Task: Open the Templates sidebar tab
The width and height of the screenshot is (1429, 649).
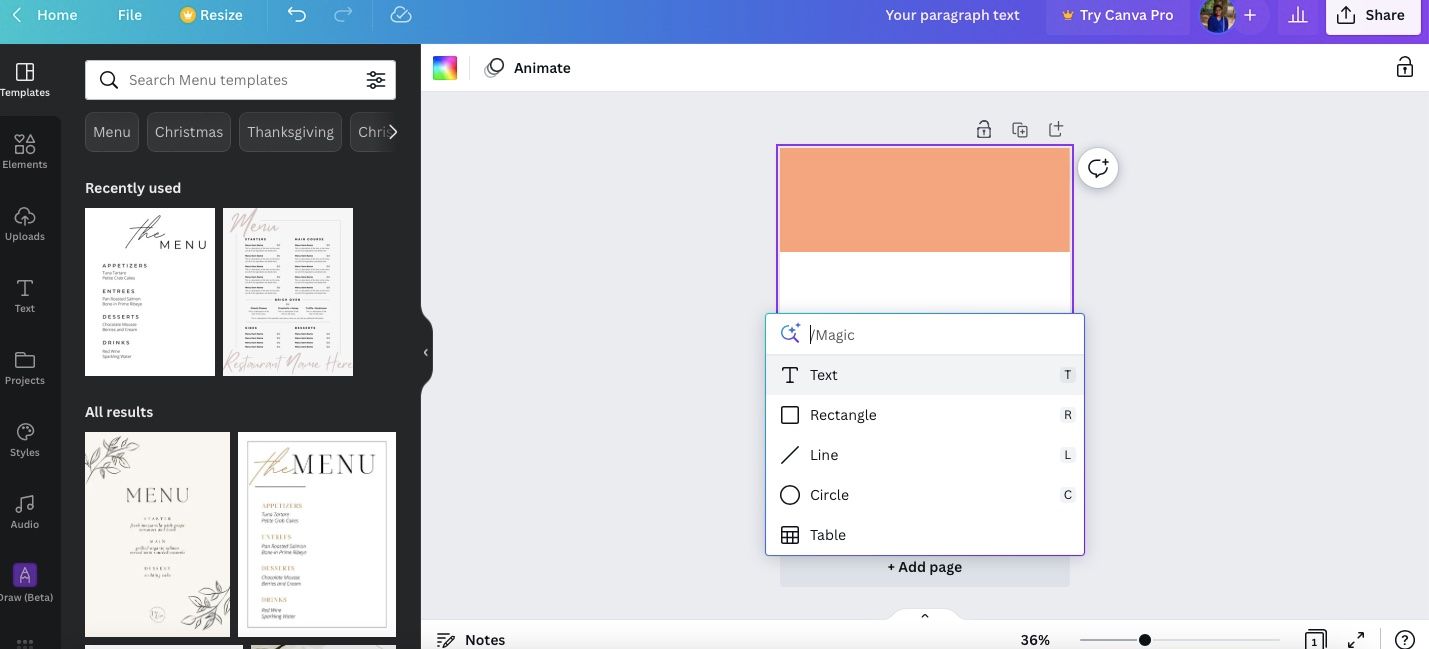Action: point(25,80)
